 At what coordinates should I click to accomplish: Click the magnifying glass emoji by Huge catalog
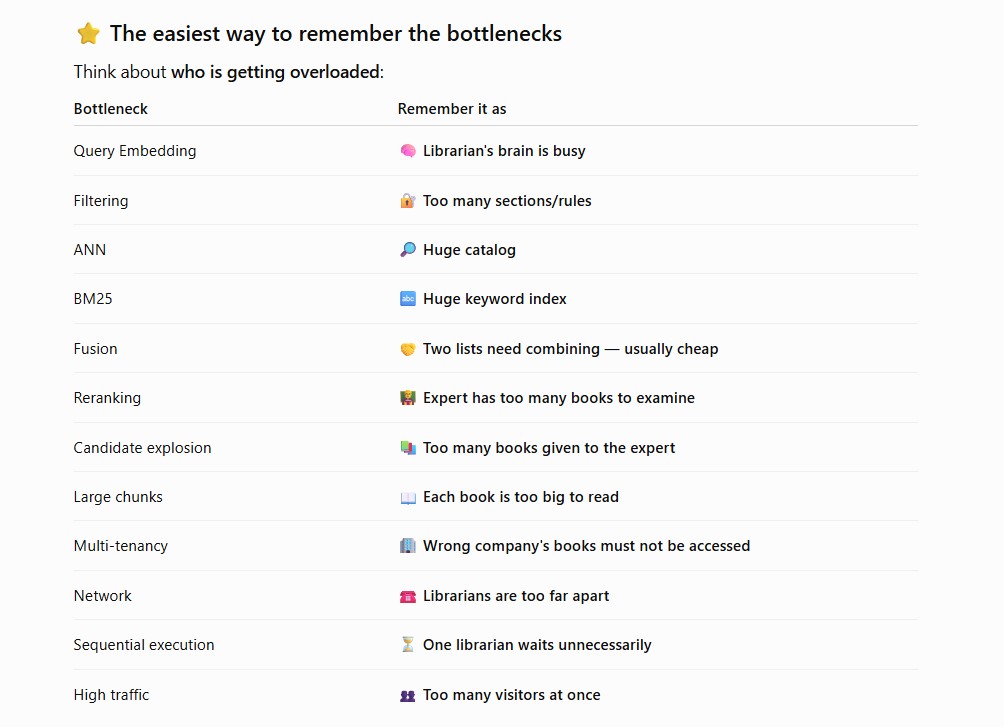coord(408,250)
